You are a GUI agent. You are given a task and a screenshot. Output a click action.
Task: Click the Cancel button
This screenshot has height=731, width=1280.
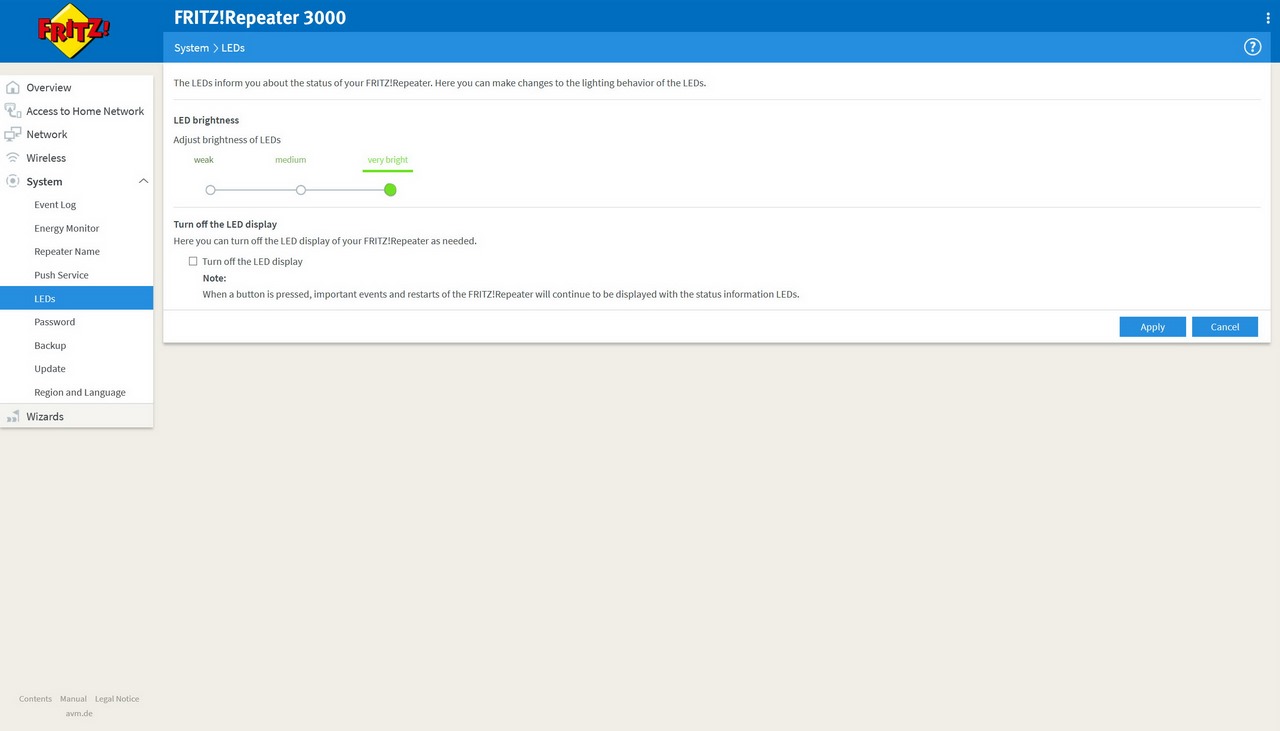1225,327
